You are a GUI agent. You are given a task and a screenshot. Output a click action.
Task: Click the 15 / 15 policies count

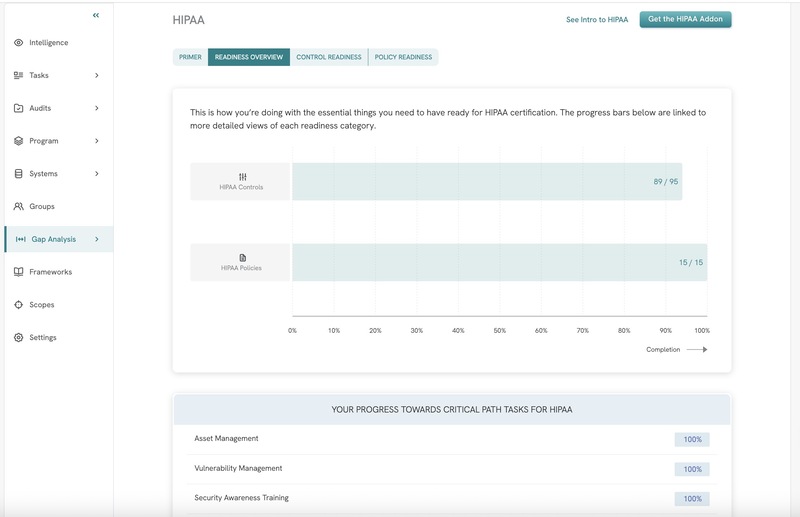coord(691,262)
